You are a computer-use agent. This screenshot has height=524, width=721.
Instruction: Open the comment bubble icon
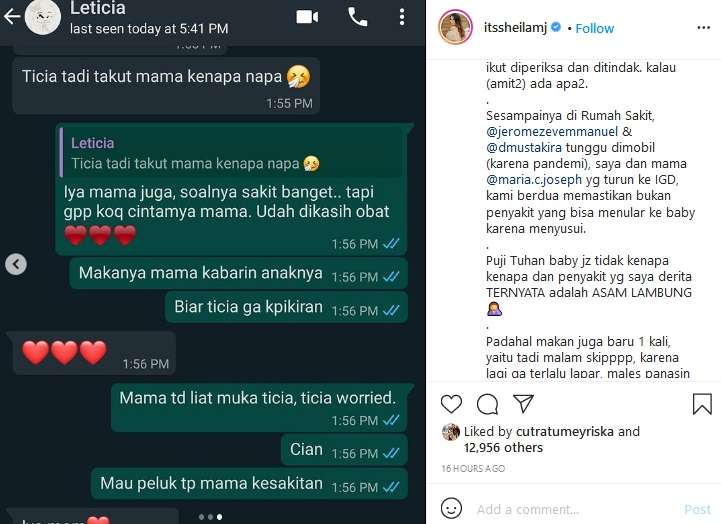coord(487,404)
